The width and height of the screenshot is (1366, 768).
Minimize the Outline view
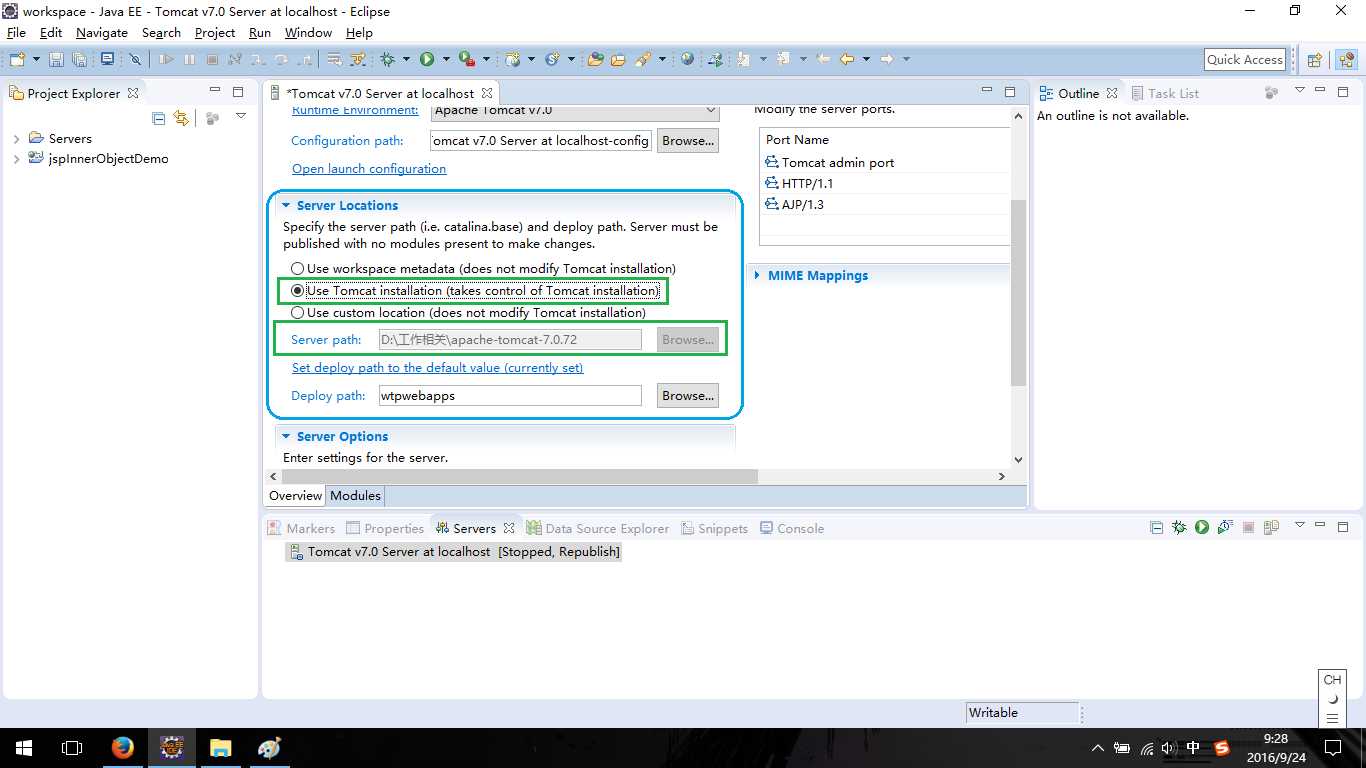coord(1321,92)
